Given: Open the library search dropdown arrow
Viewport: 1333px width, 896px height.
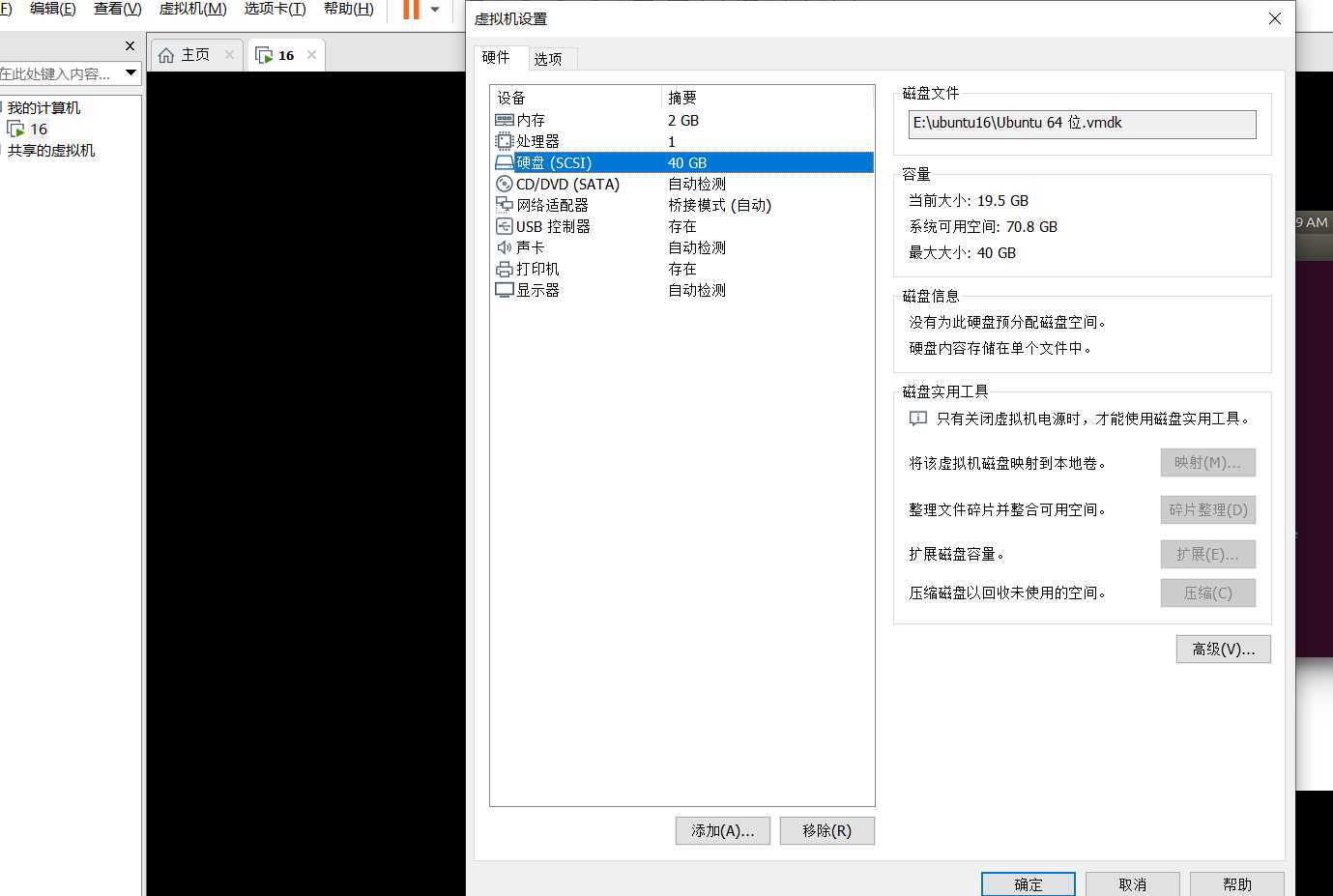Looking at the screenshot, I should [x=130, y=73].
